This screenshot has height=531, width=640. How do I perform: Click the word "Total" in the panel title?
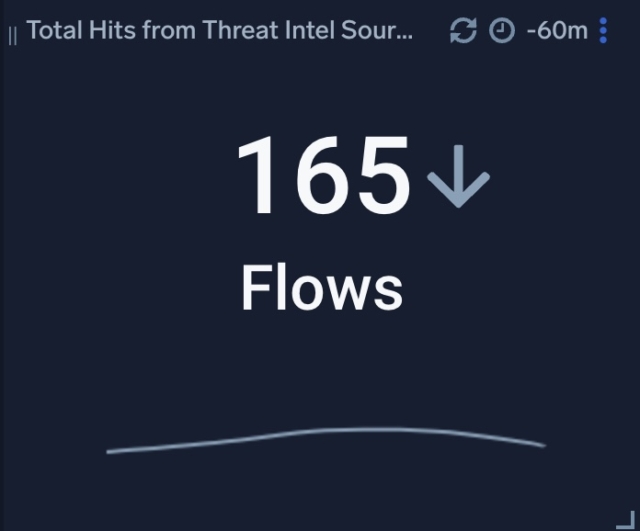[55, 31]
